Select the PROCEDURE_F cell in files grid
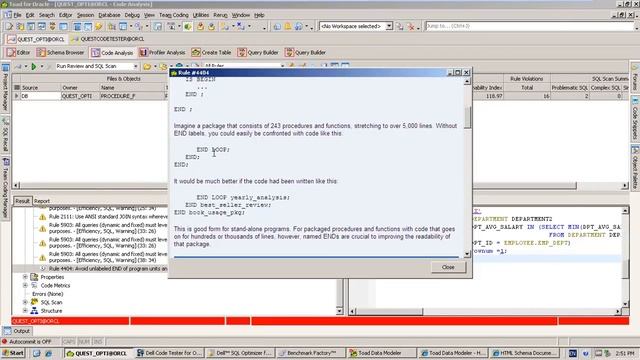640x360 pixels. point(132,96)
